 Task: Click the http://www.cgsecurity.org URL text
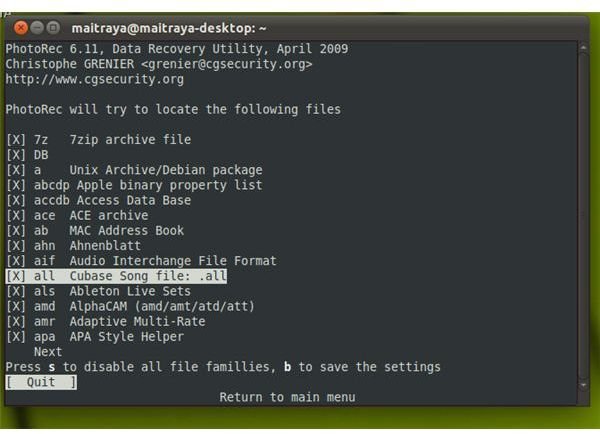[x=95, y=79]
